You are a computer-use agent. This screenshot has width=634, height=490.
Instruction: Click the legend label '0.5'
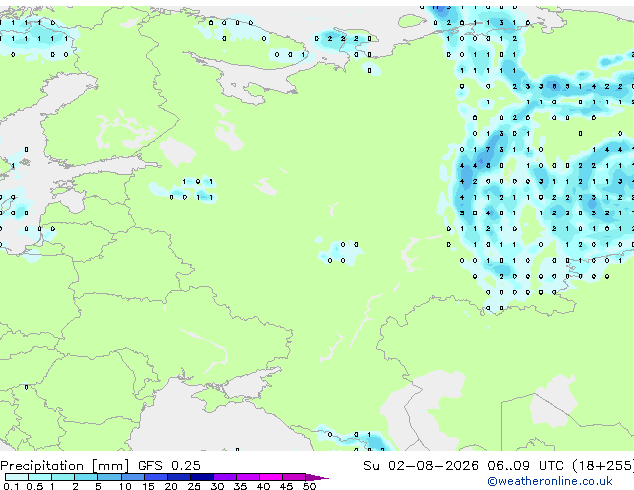tap(35, 486)
